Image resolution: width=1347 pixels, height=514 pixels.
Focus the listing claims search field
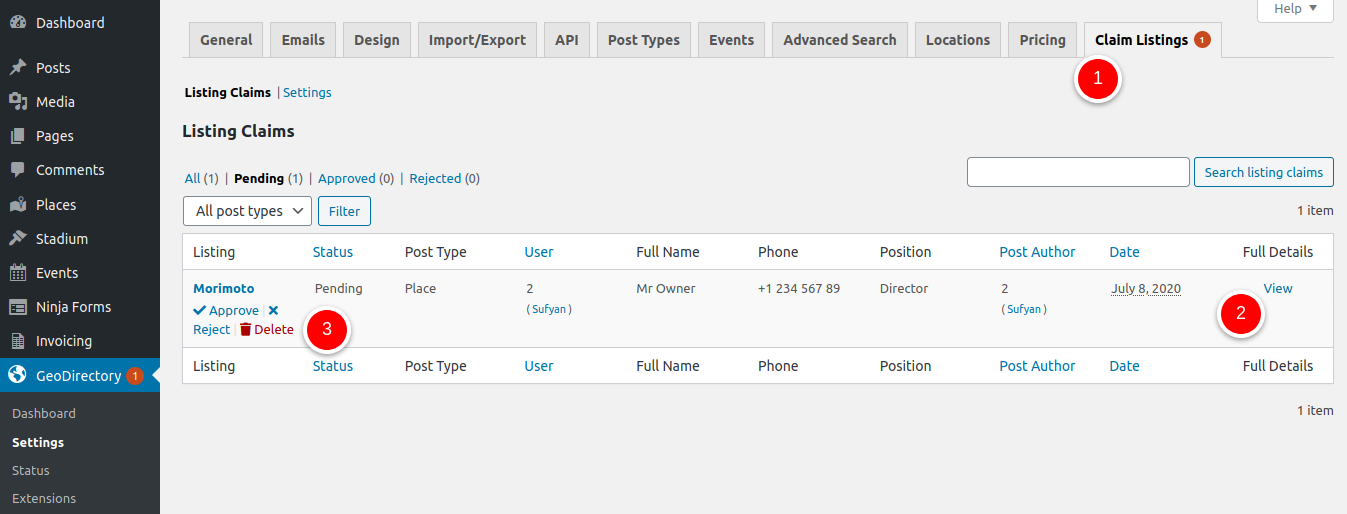pos(1078,172)
